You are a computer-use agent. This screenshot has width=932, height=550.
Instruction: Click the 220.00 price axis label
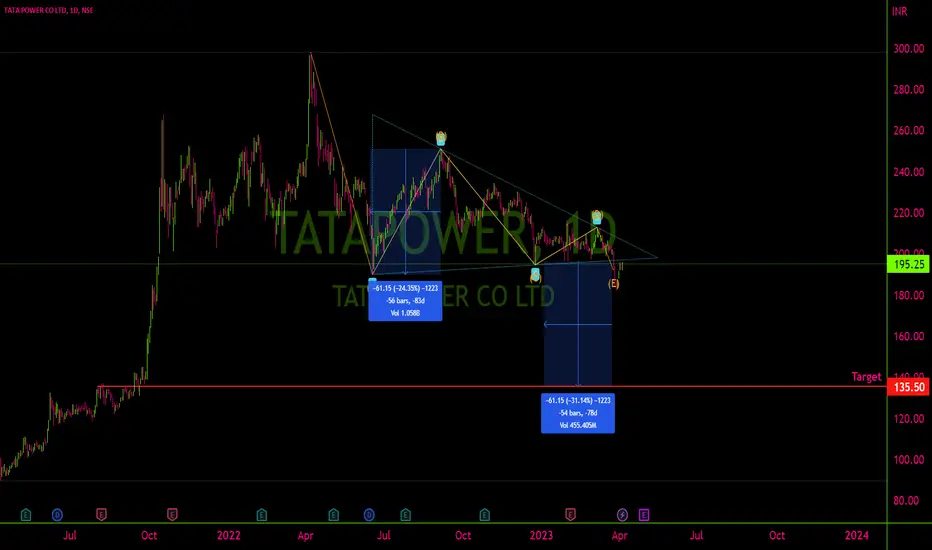click(909, 213)
